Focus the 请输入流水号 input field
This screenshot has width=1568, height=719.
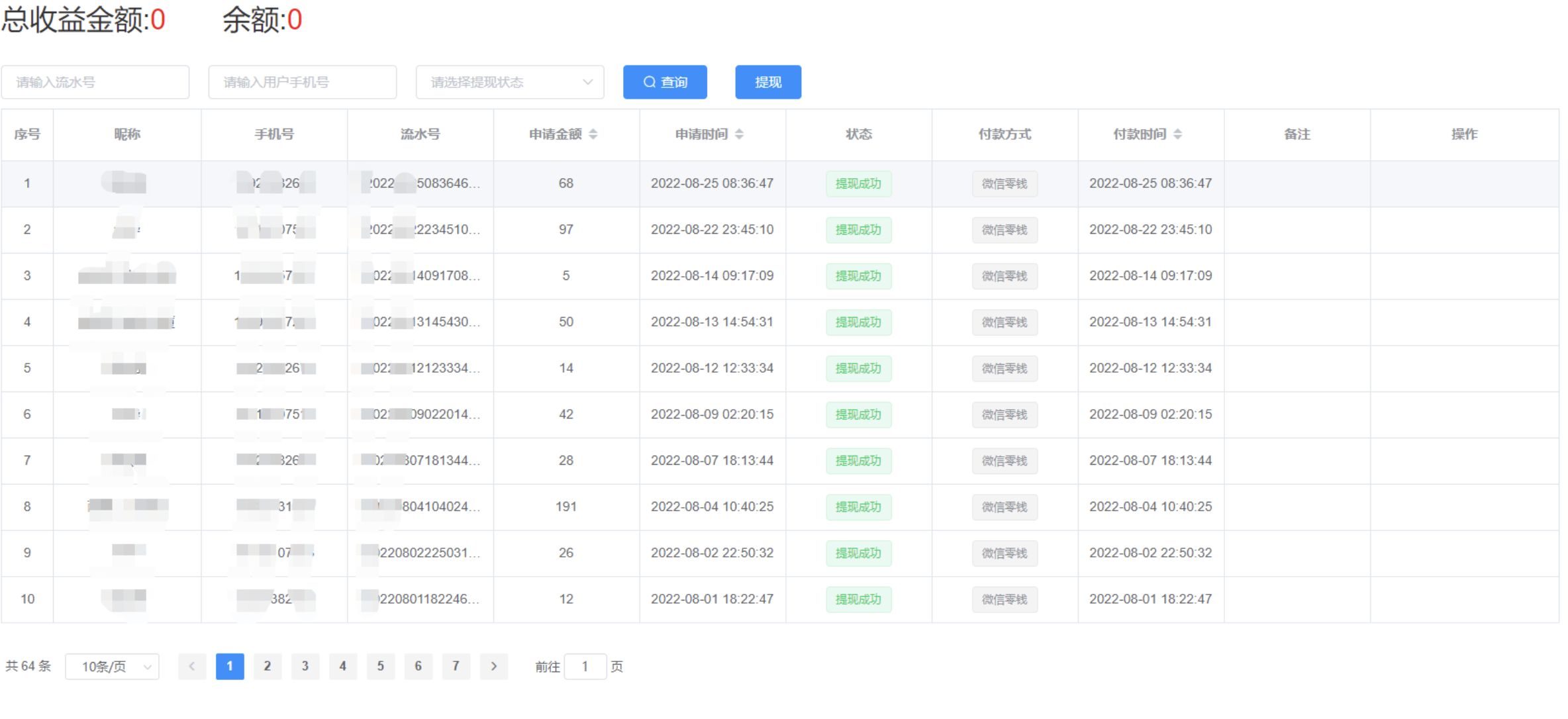95,82
